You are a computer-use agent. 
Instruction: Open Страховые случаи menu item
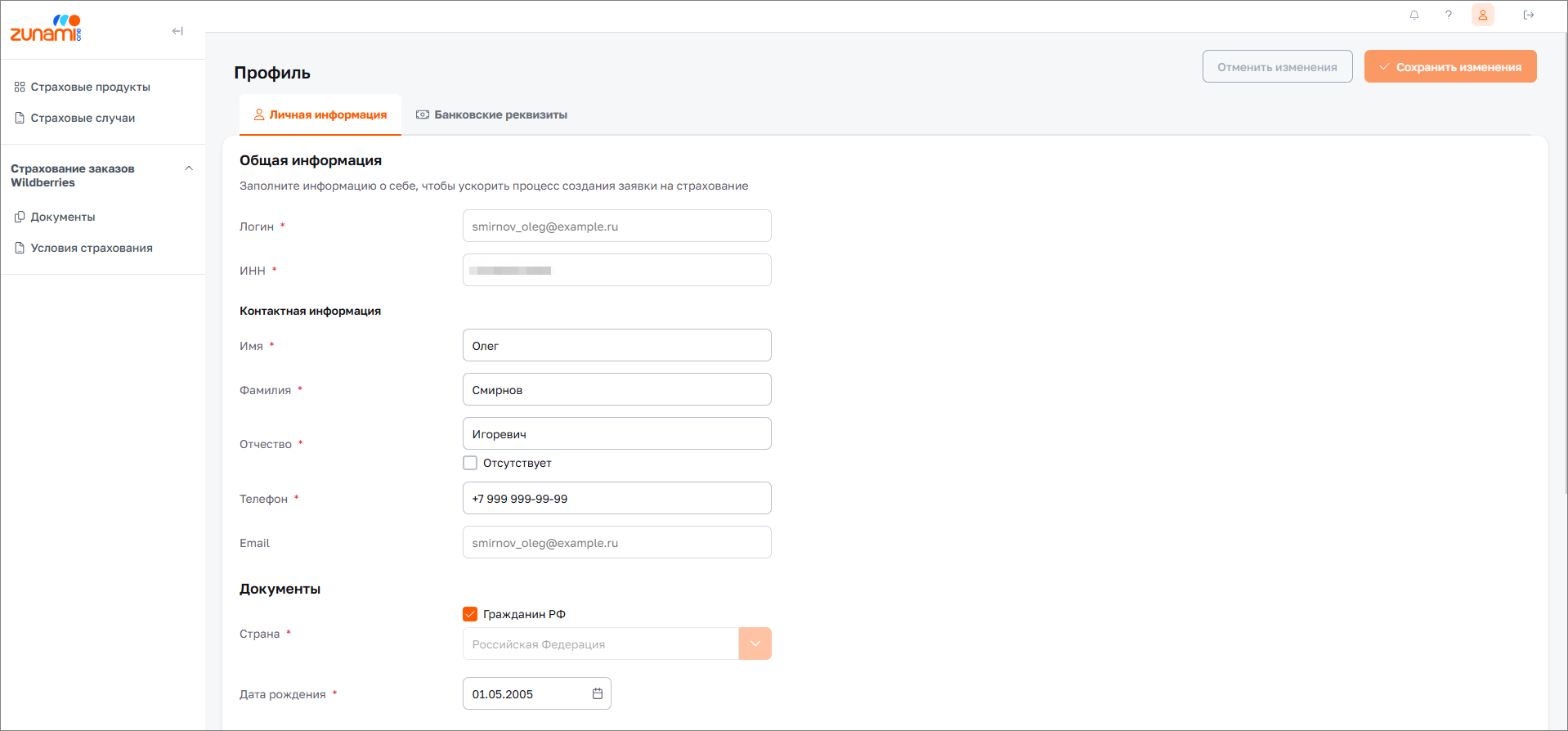tap(83, 118)
